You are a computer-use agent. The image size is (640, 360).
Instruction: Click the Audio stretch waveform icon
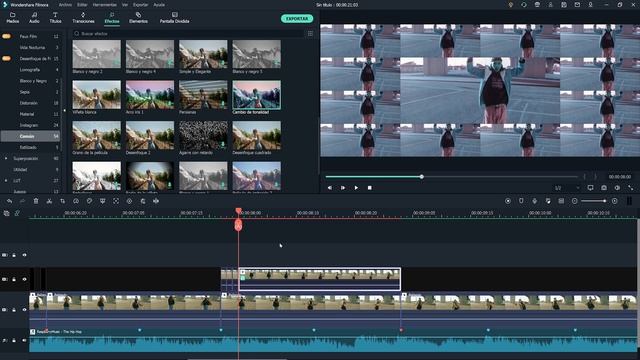pos(156,201)
